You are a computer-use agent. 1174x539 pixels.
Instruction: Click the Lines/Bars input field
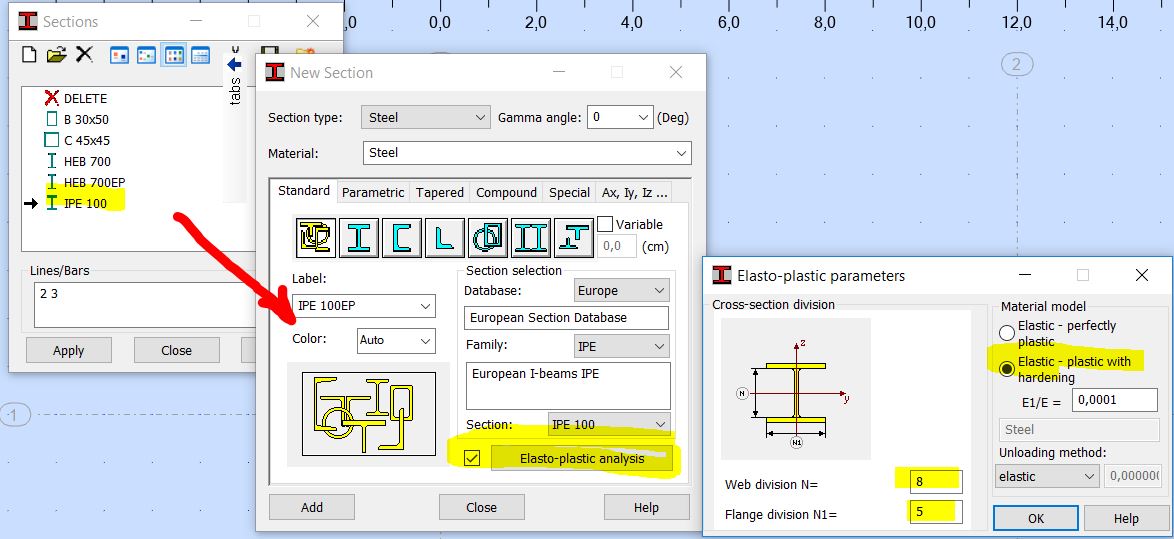point(146,305)
